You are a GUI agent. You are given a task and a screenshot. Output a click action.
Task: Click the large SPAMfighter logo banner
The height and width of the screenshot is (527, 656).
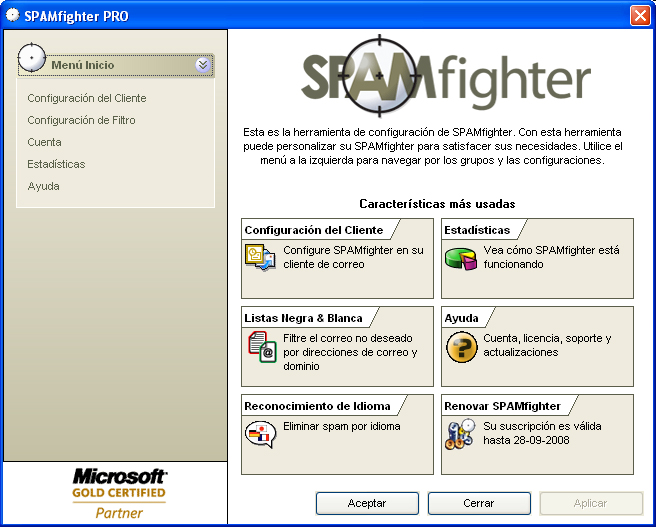(446, 77)
